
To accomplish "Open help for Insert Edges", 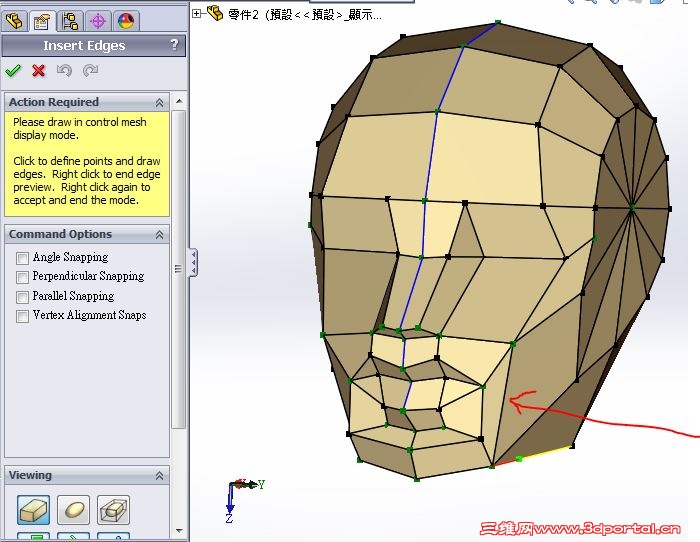I will (174, 45).
